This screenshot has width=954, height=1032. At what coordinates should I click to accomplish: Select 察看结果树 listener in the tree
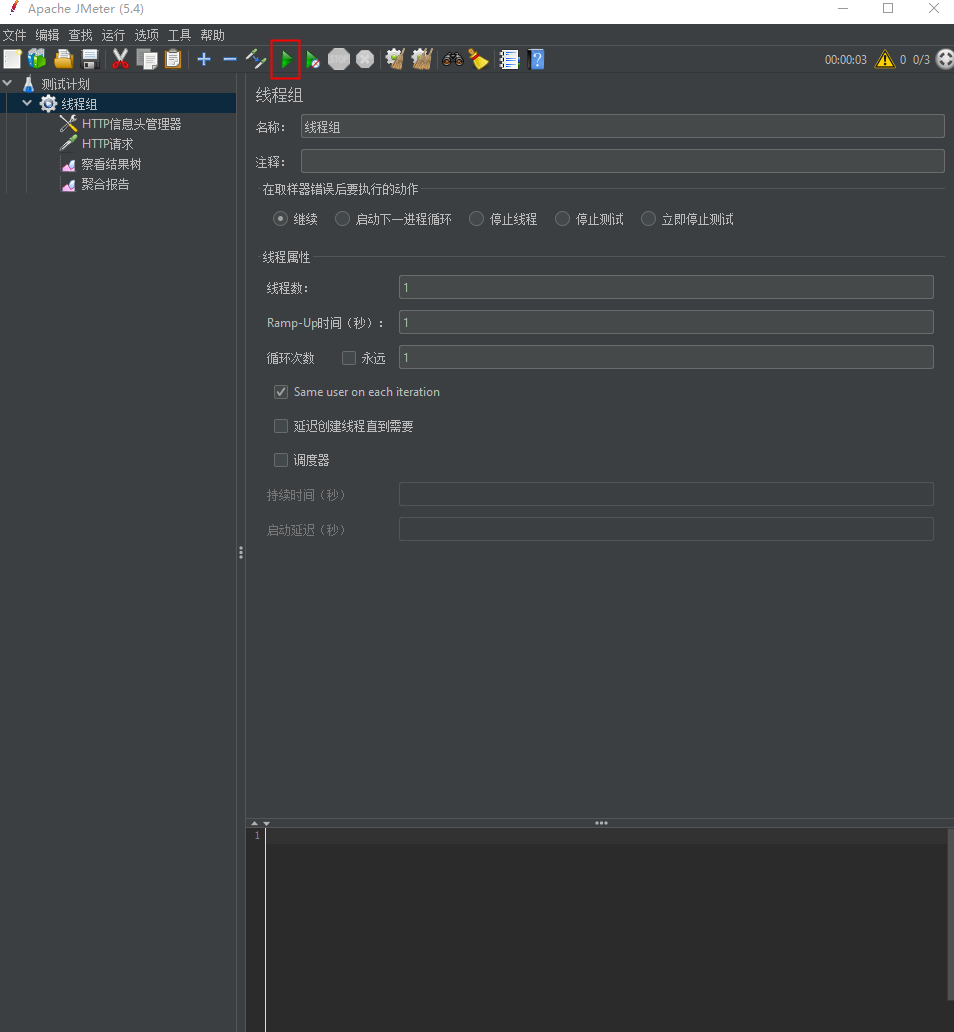click(111, 164)
